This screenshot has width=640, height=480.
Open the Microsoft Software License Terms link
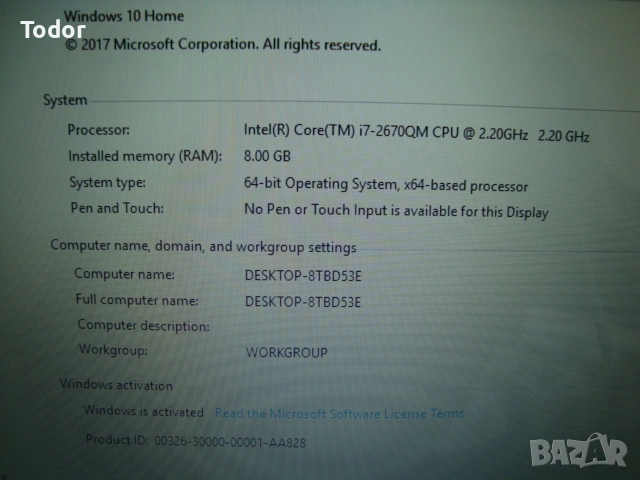pyautogui.click(x=339, y=413)
